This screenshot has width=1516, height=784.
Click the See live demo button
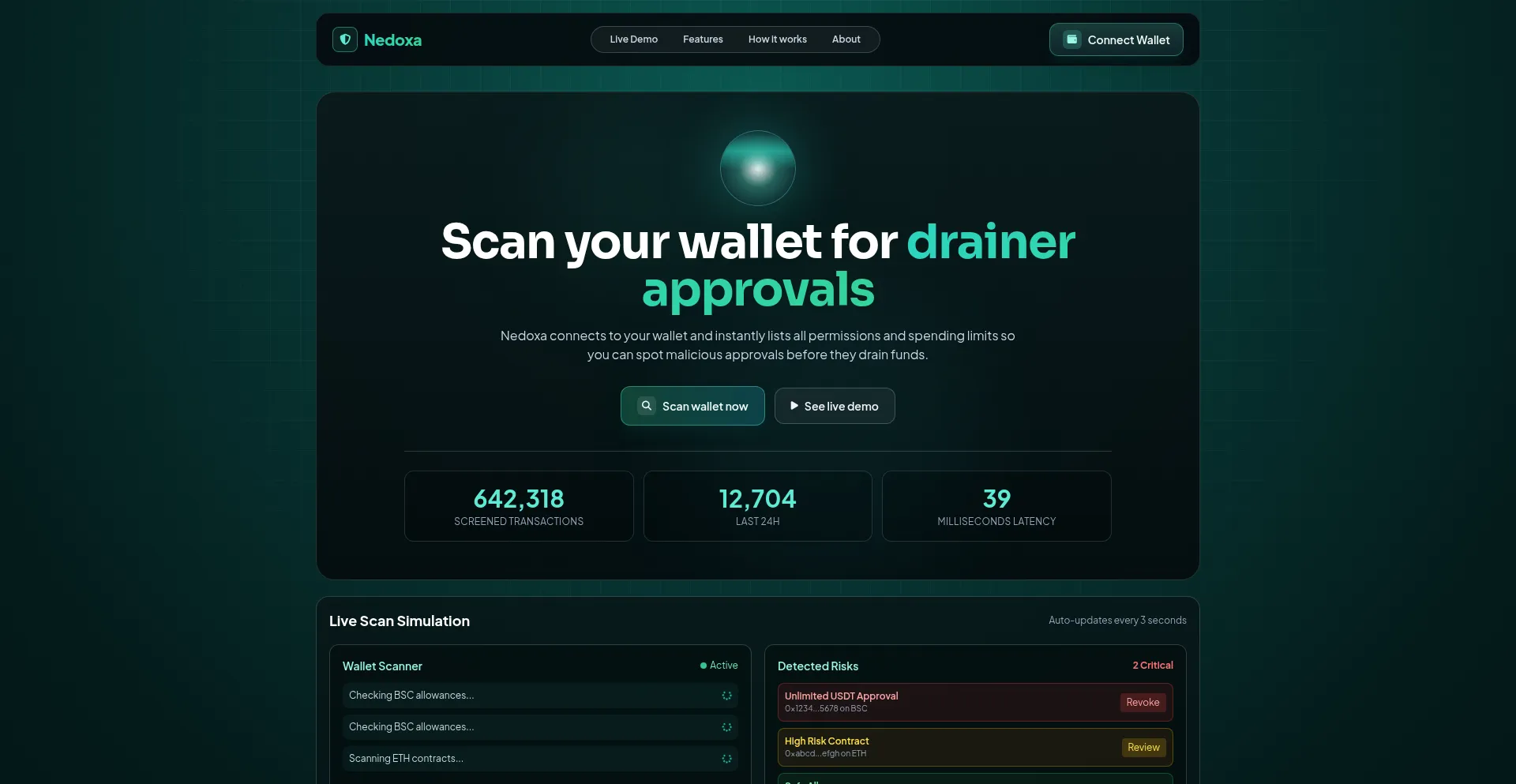[835, 406]
